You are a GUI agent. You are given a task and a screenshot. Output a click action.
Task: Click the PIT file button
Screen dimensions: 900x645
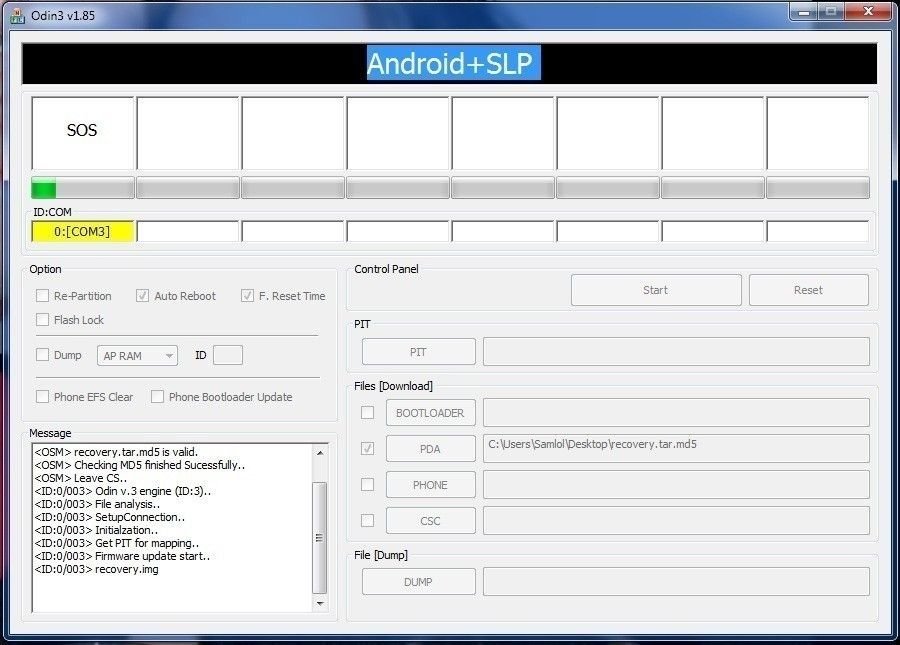418,352
